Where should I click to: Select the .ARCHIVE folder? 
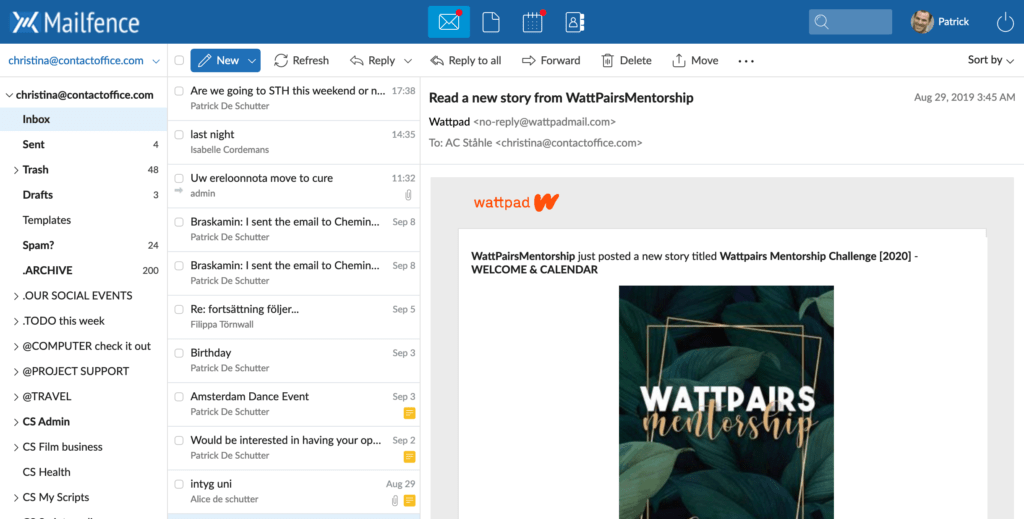[47, 271]
